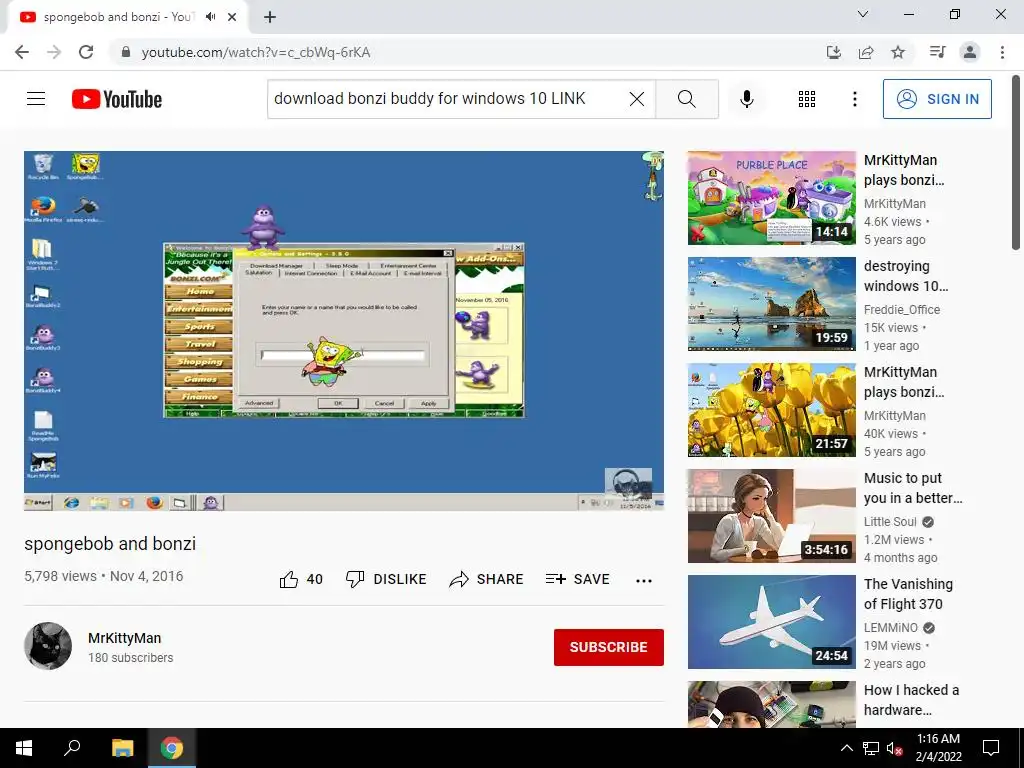The image size is (1024, 768).
Task: Reload the page with refresh icon
Action: (86, 52)
